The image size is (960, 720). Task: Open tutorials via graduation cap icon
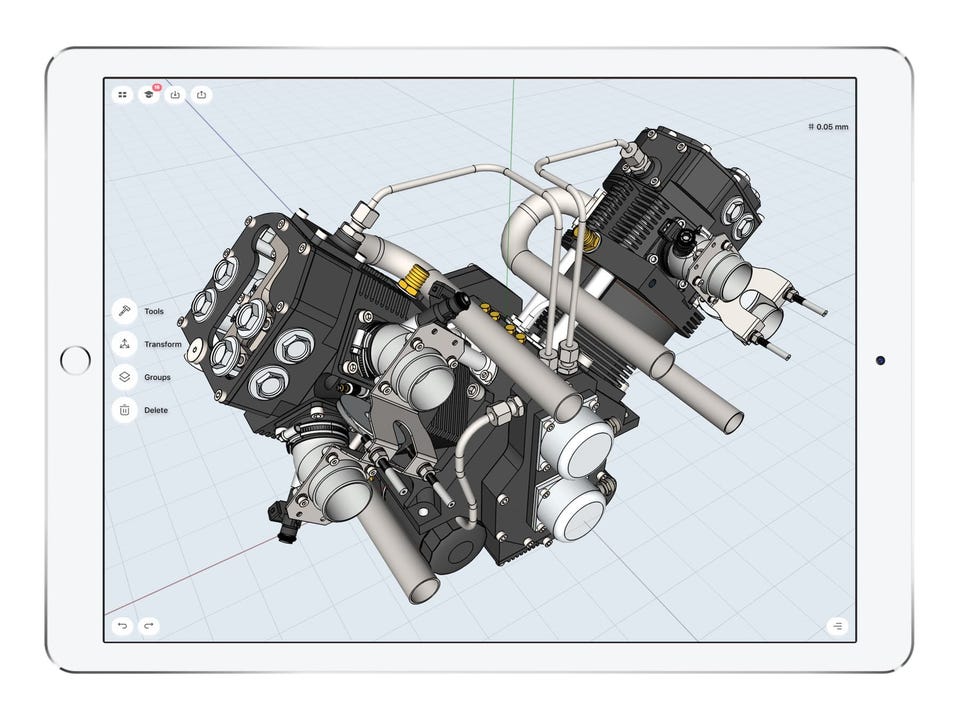tap(148, 95)
